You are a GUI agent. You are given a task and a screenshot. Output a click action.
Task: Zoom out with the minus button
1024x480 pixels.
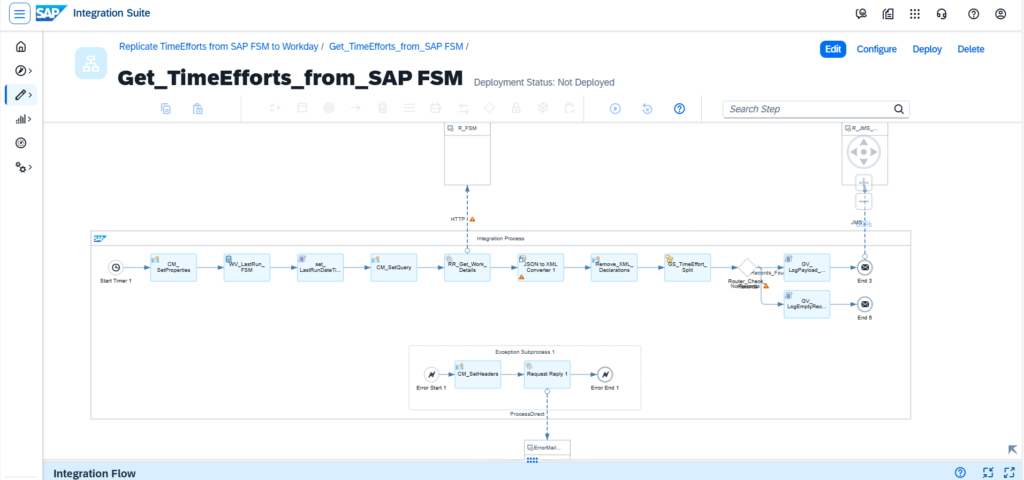click(x=863, y=201)
